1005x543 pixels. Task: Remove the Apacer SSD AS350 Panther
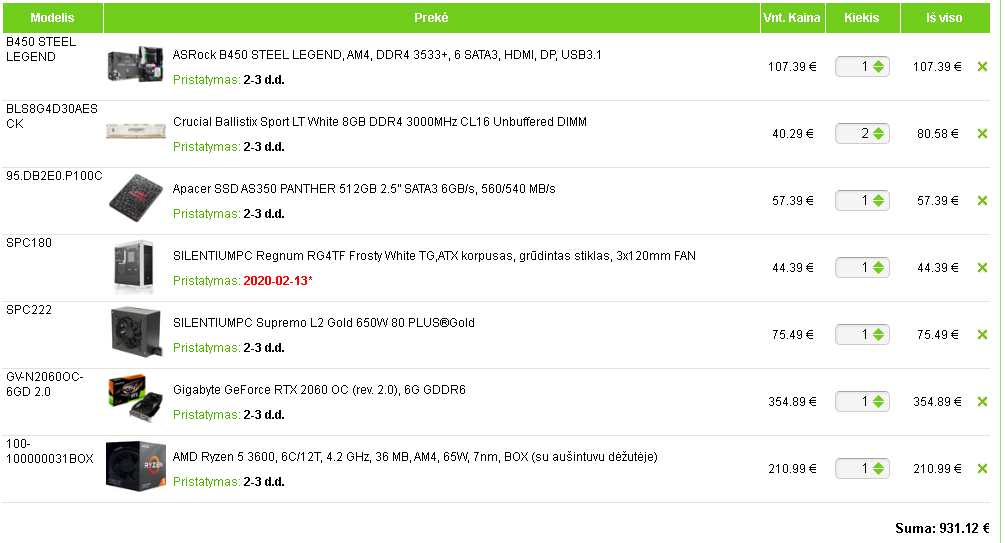coord(982,201)
